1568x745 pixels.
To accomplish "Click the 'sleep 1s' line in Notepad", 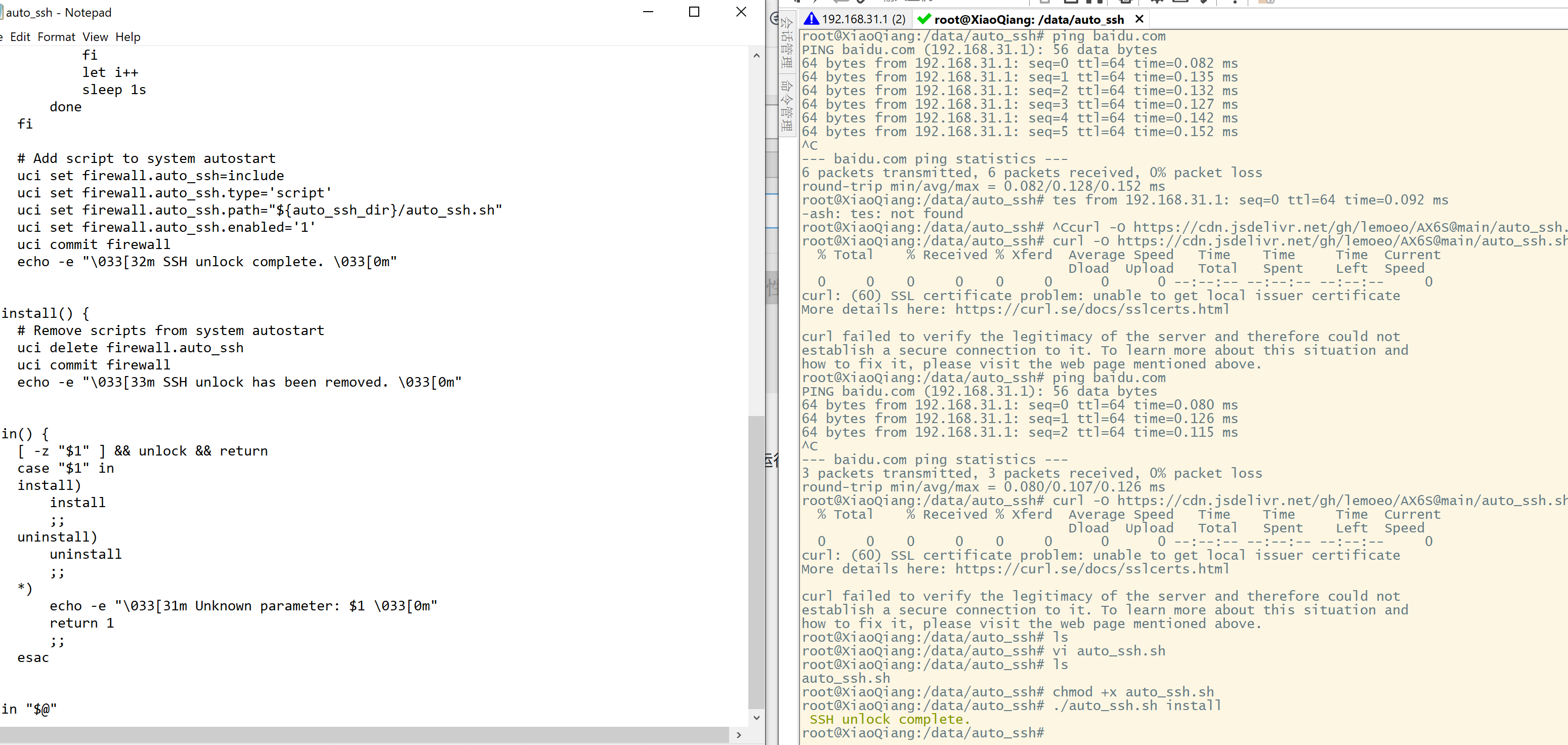I will pyautogui.click(x=114, y=90).
